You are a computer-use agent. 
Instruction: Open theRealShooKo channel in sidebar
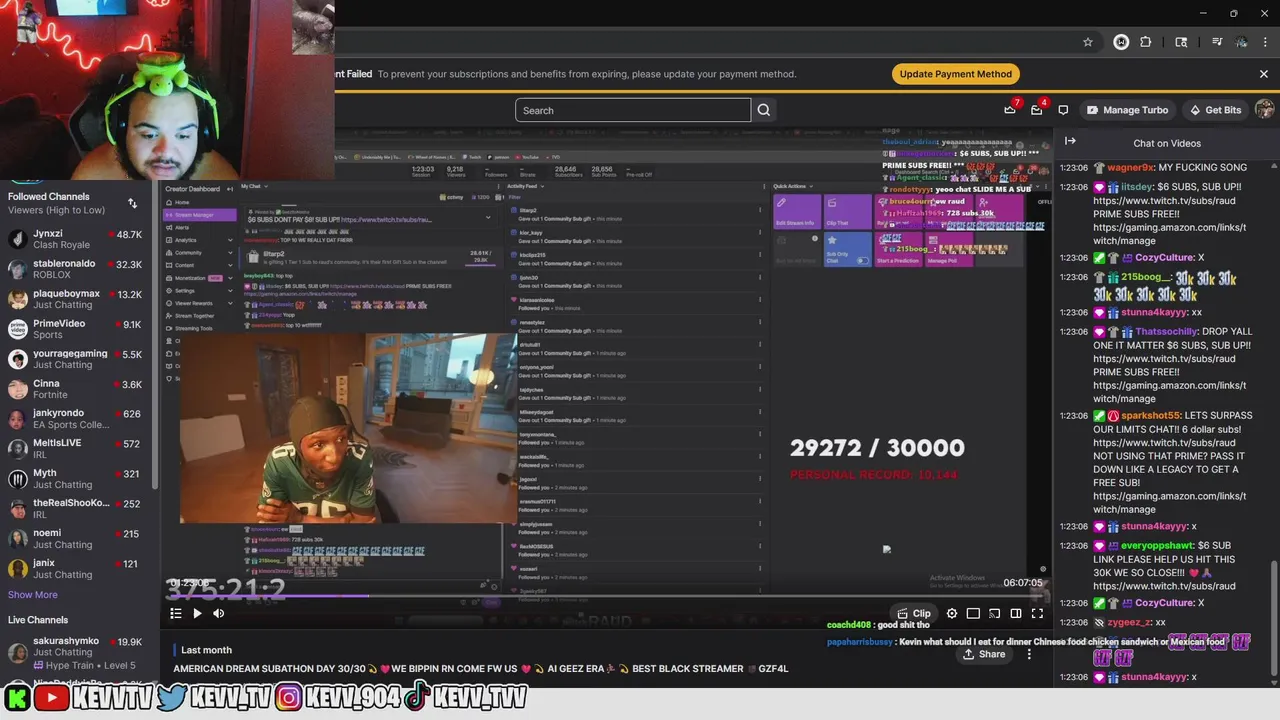[x=76, y=509]
